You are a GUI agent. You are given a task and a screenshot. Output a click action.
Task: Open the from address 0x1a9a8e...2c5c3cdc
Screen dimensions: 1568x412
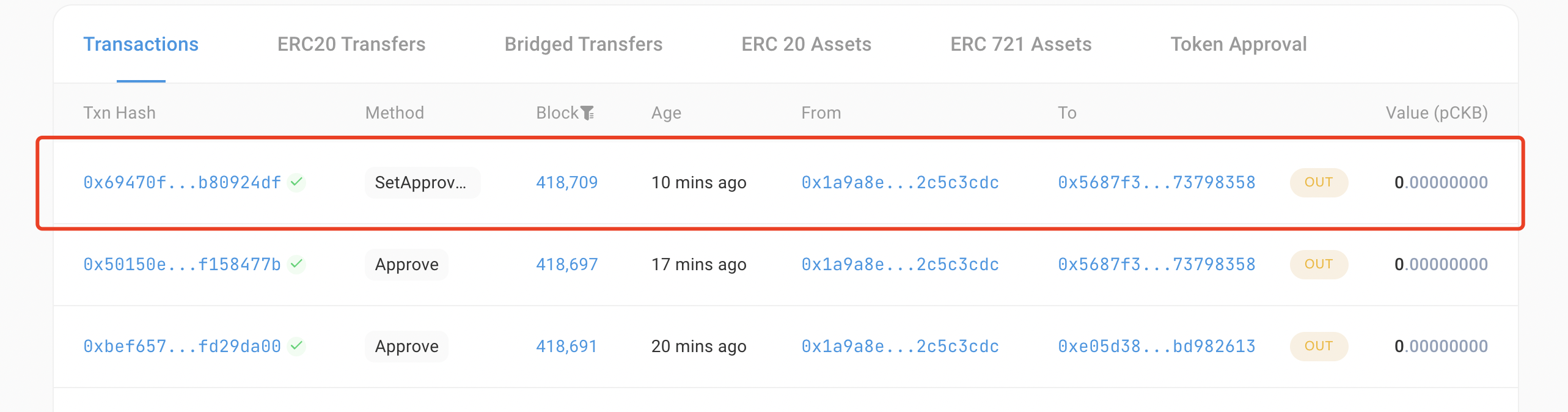[x=899, y=182]
